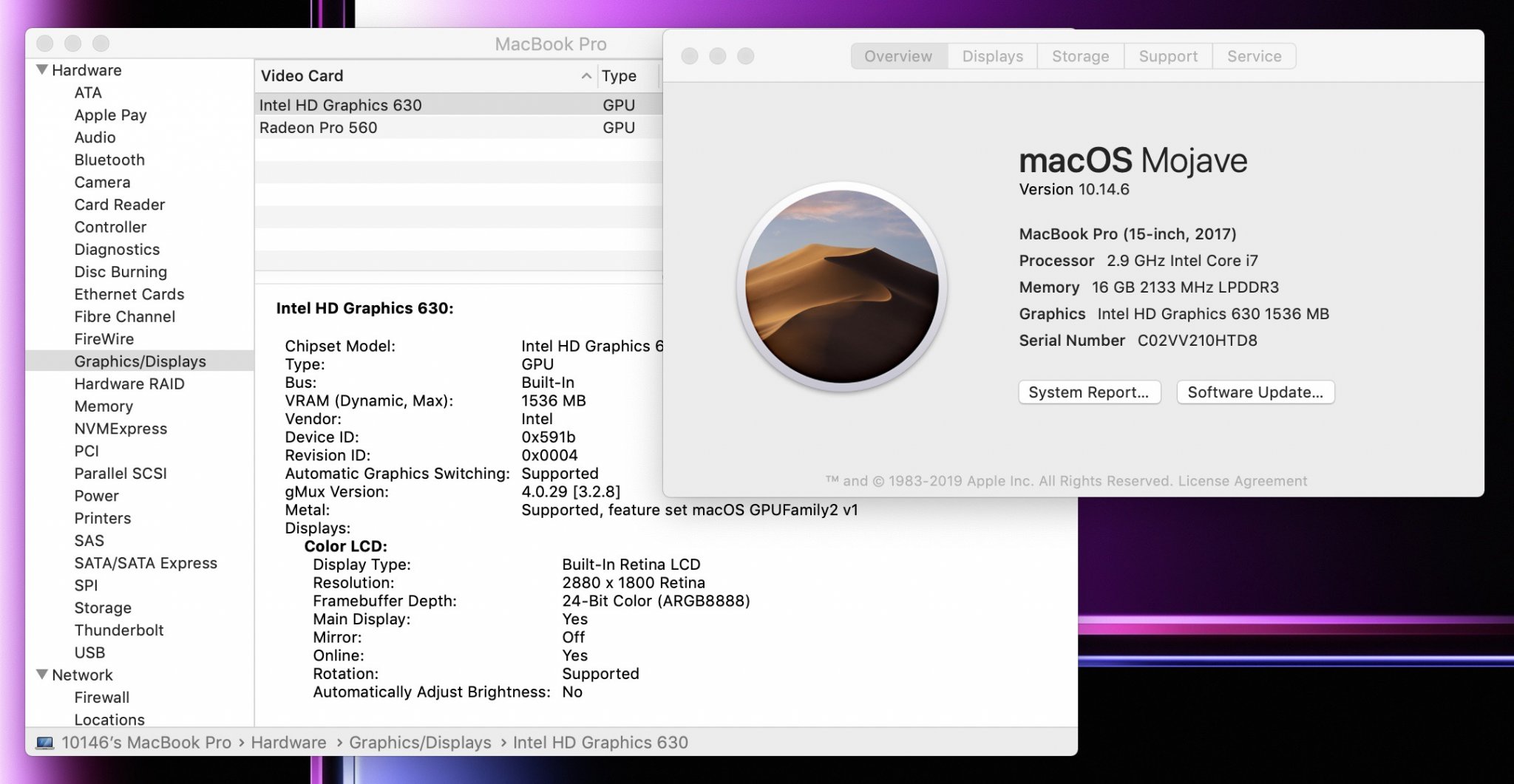Image resolution: width=1514 pixels, height=784 pixels.
Task: Select Camera in the sidebar
Action: (102, 182)
